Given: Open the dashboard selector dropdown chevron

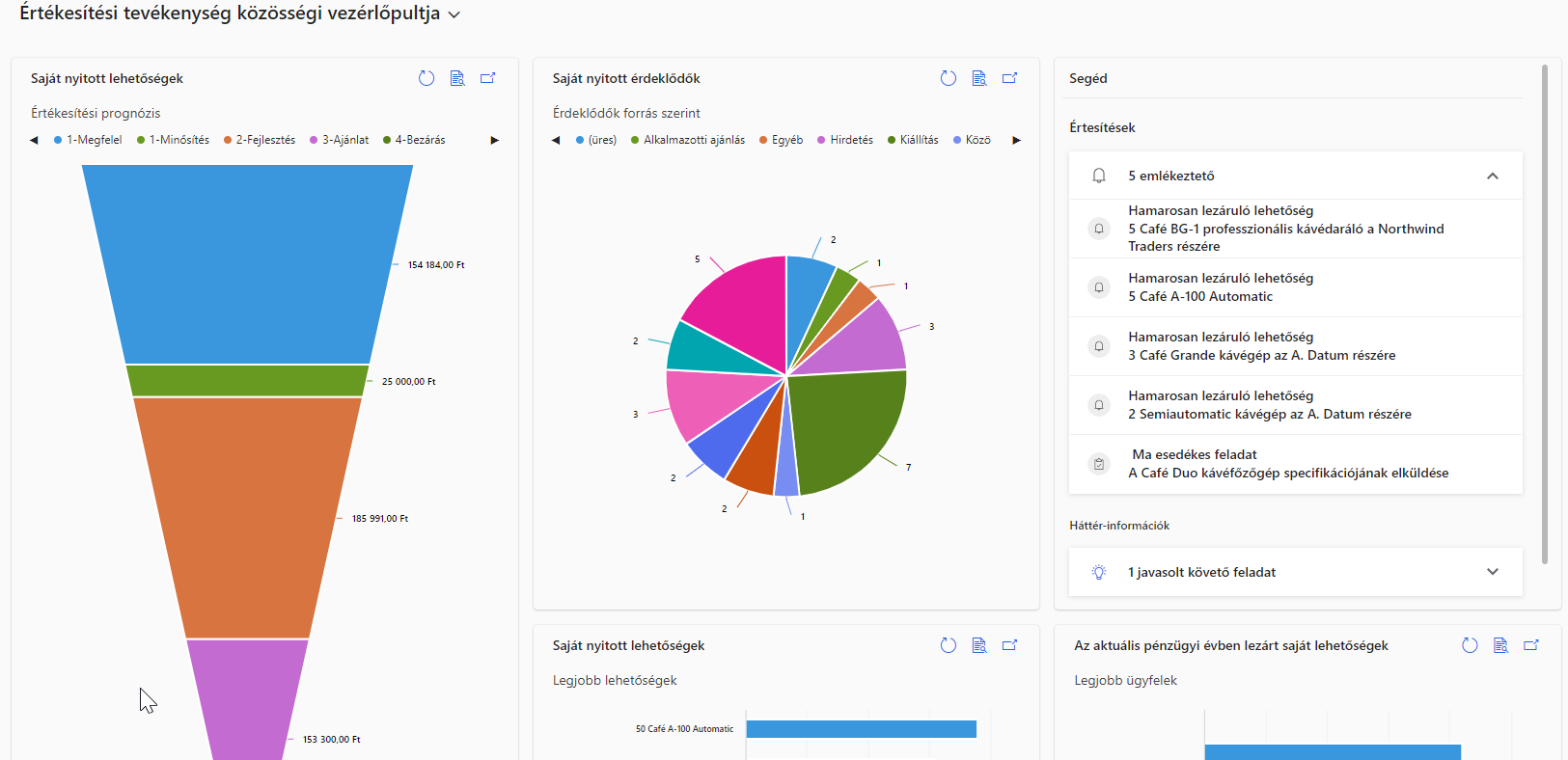Looking at the screenshot, I should 454,14.
